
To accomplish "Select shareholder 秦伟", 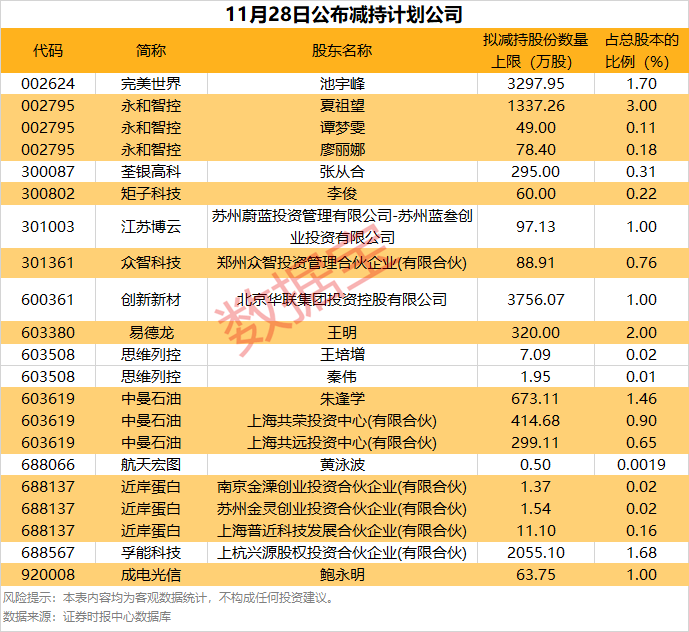I will coord(342,376).
